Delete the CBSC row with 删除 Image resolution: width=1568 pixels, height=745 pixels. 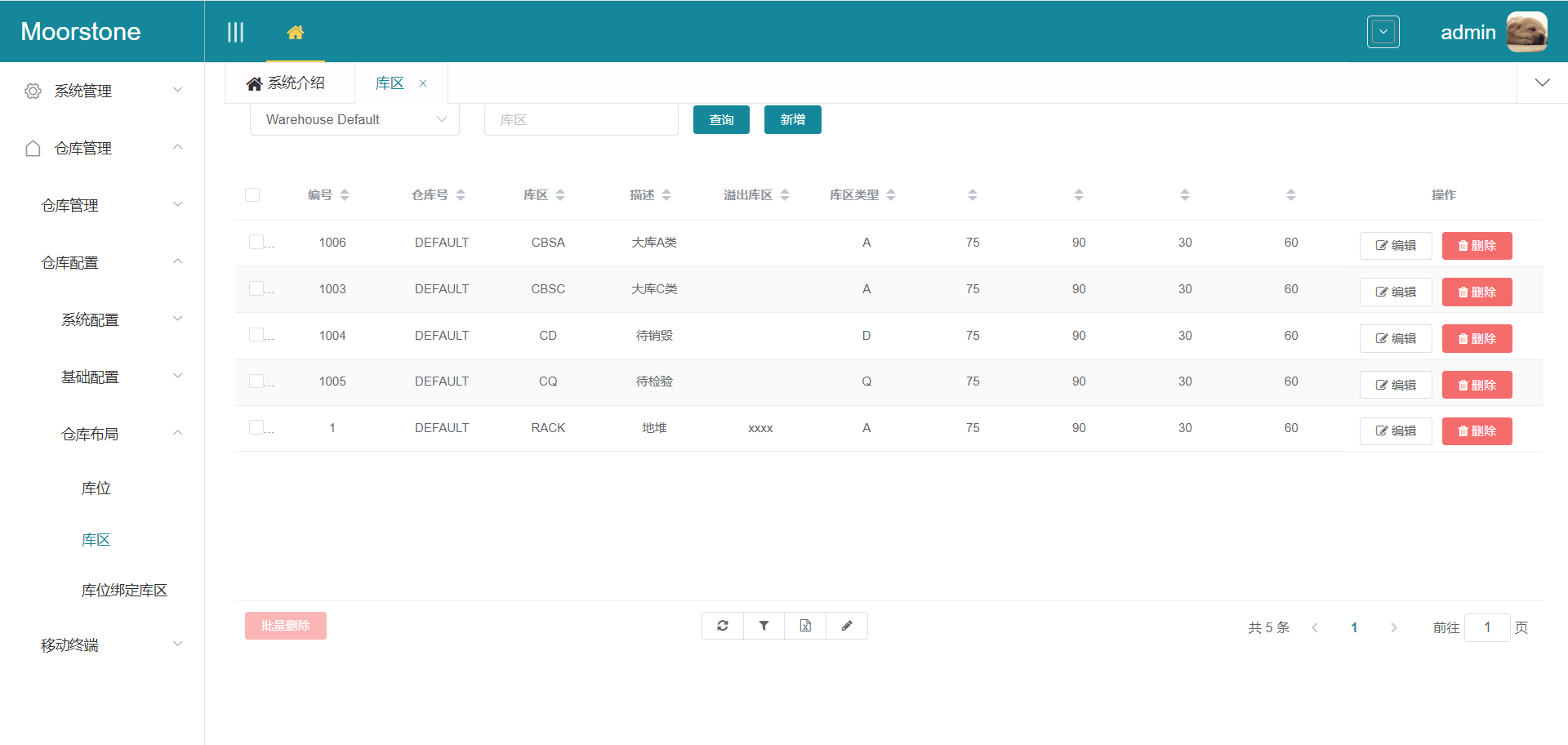[1477, 292]
